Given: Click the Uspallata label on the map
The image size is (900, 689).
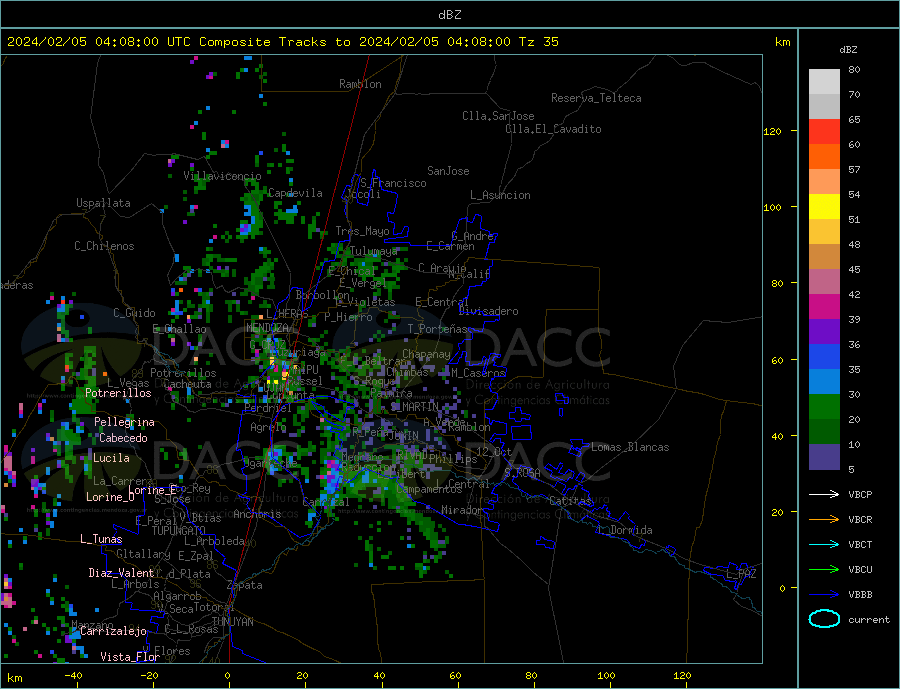Looking at the screenshot, I should tap(103, 203).
